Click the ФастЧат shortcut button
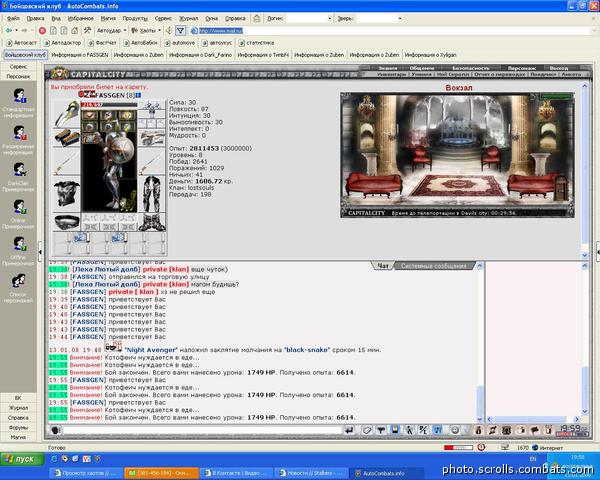The height and width of the screenshot is (480, 600). (102, 43)
